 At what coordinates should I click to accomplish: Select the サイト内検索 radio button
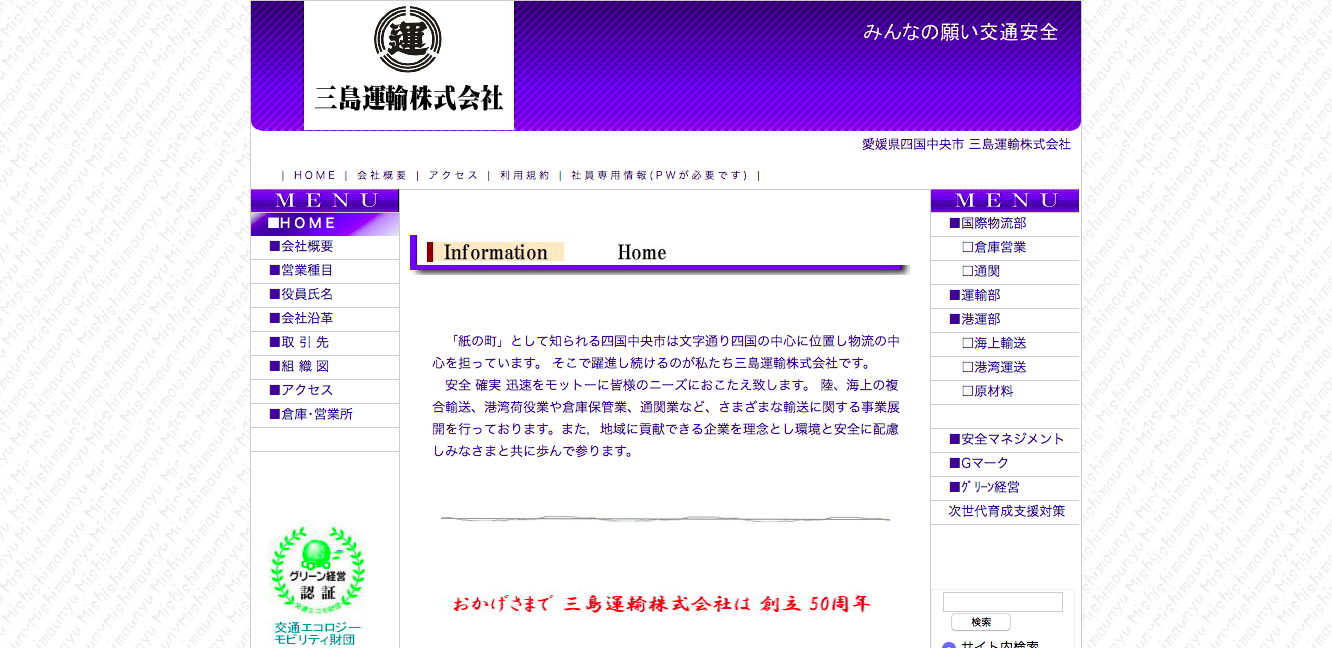(x=949, y=646)
